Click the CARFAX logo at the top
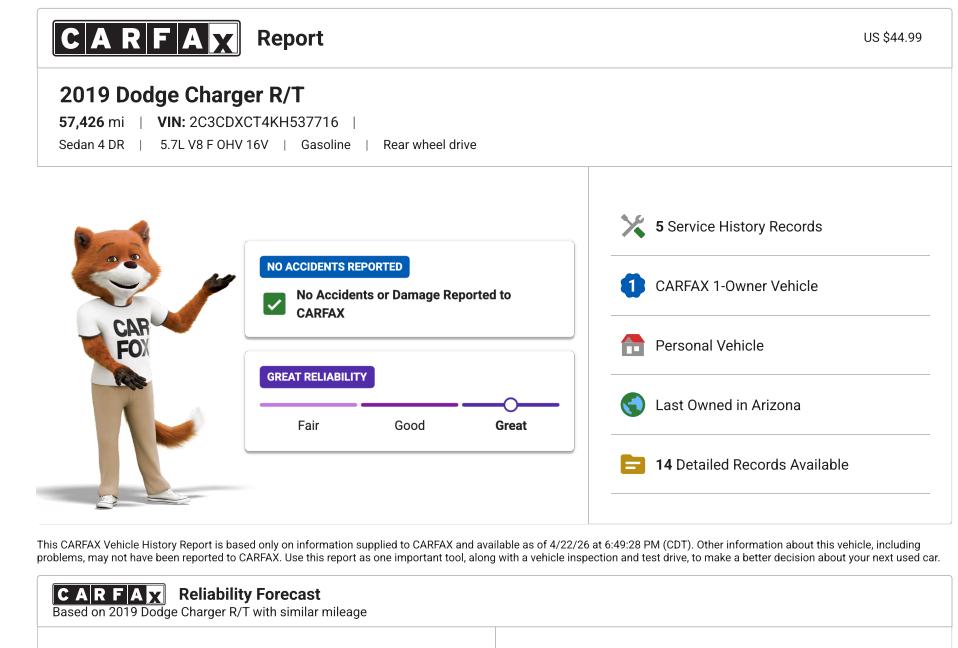 point(147,38)
